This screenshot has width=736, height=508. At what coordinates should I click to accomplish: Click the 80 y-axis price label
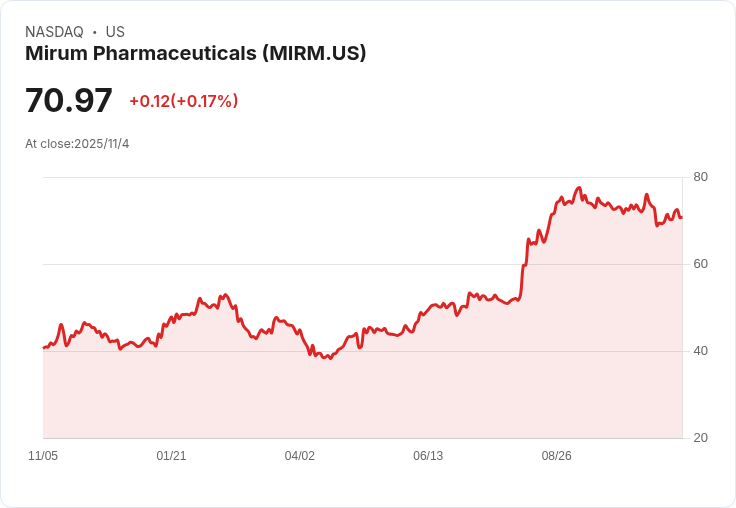click(700, 177)
